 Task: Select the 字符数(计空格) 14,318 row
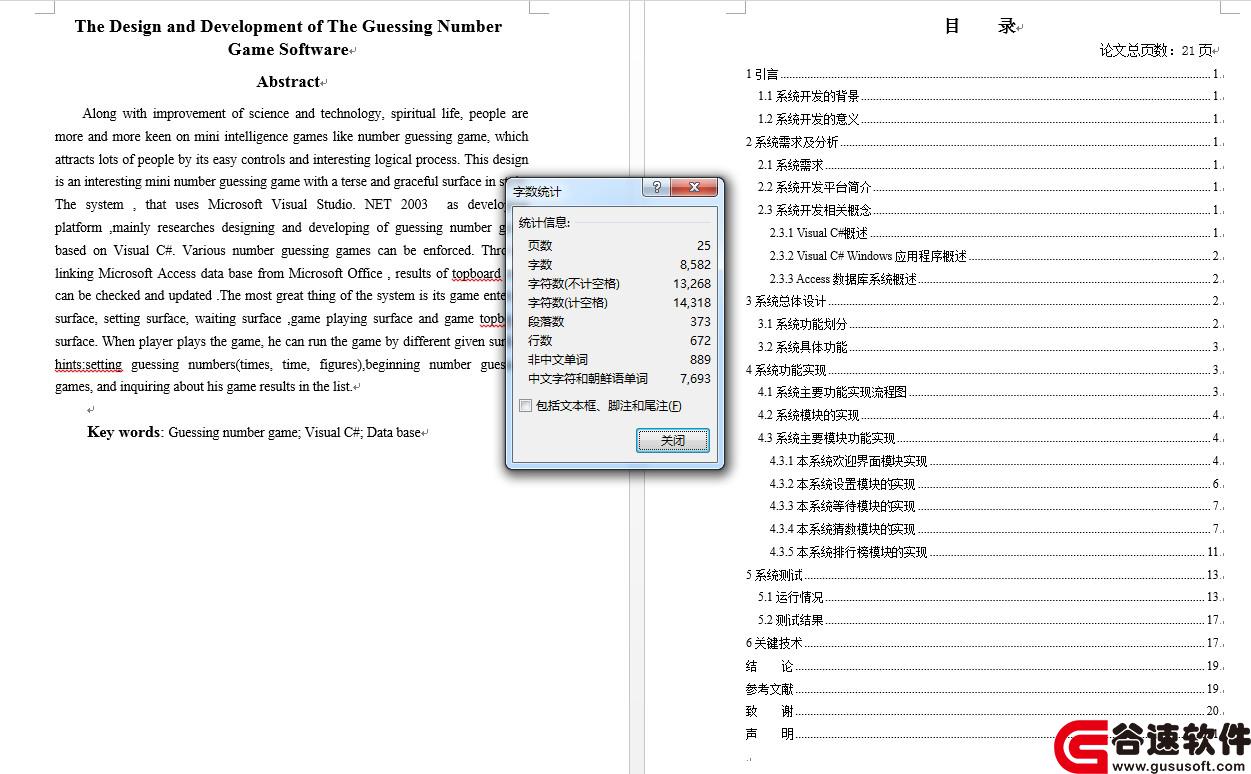tap(619, 302)
